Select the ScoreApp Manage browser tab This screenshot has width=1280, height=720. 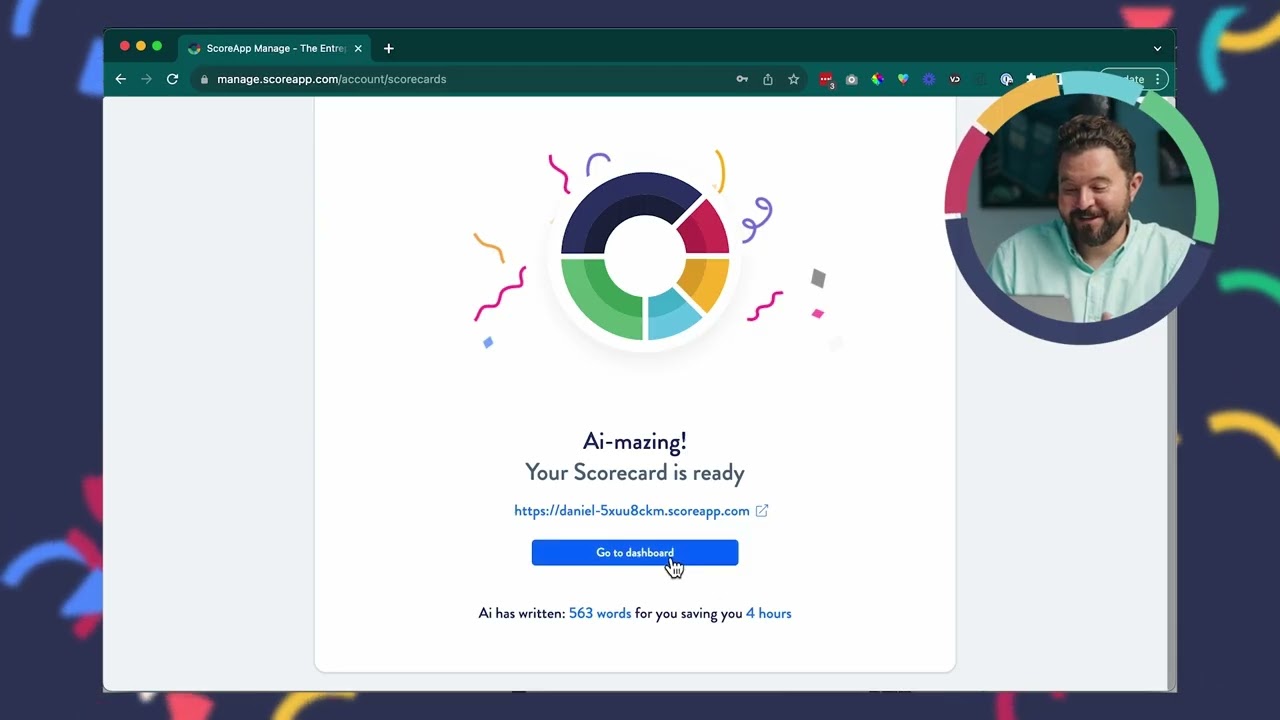(275, 48)
